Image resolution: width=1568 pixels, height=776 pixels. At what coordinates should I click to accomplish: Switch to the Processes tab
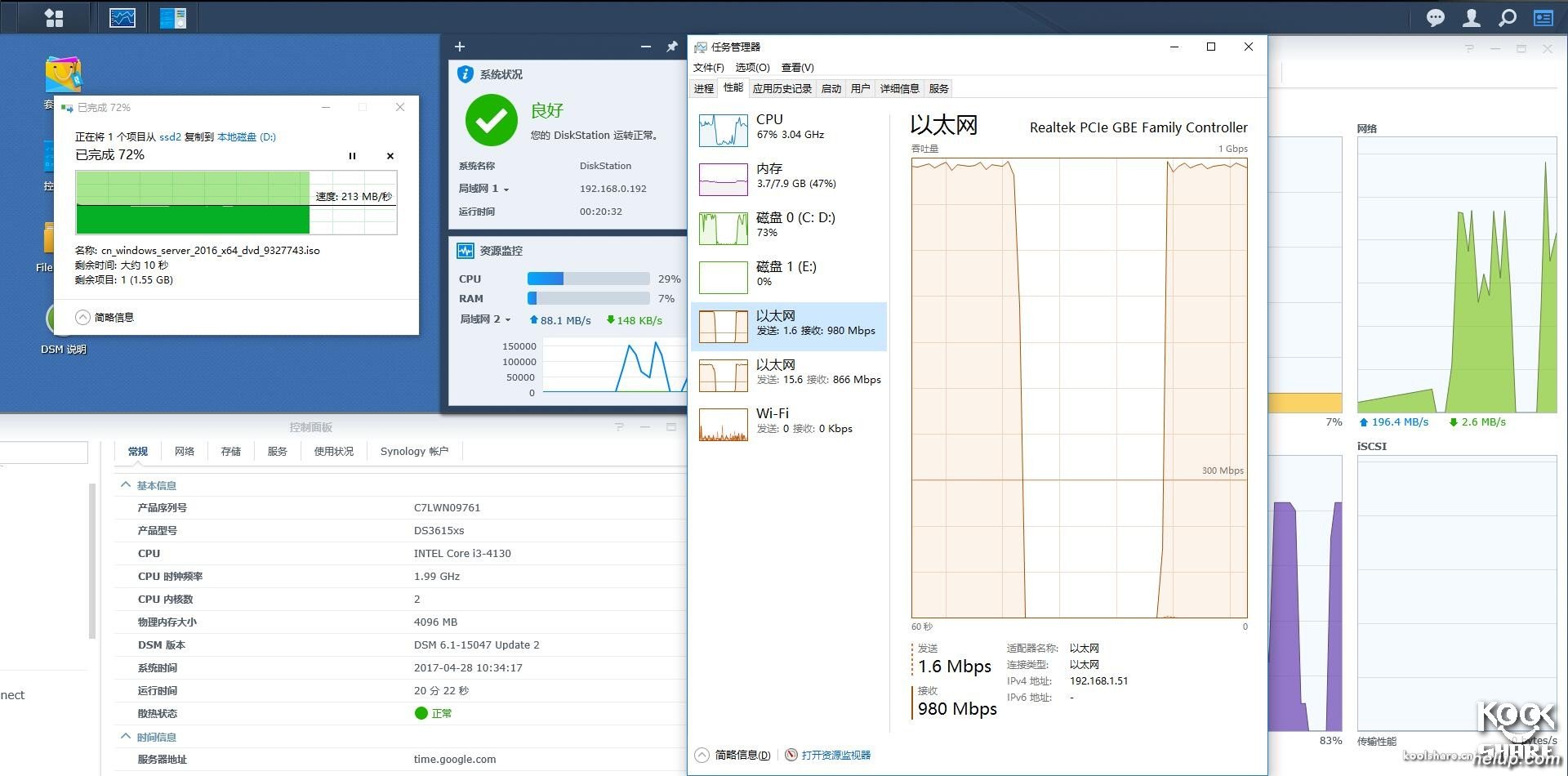[x=703, y=88]
